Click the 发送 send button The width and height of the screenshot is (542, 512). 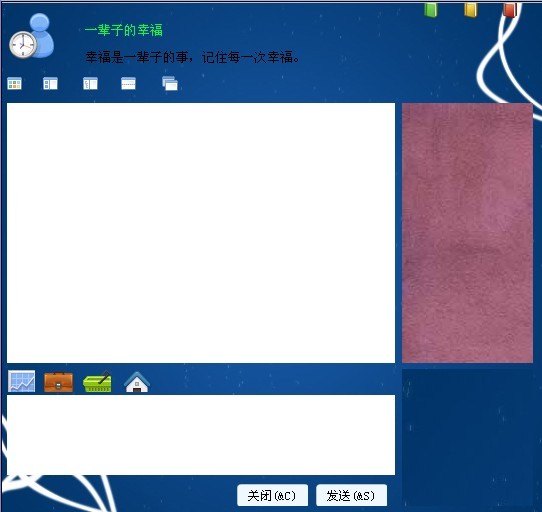352,495
